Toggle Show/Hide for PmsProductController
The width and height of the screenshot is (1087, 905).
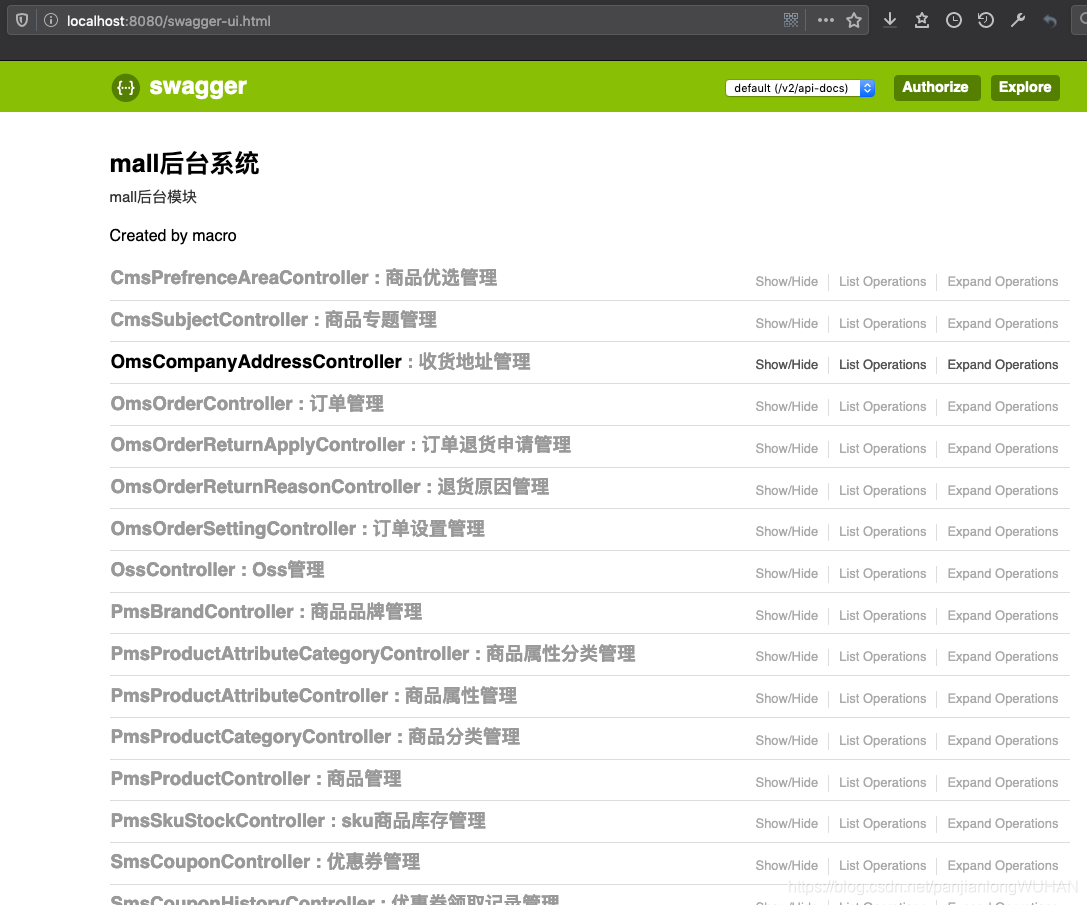[x=786, y=782]
